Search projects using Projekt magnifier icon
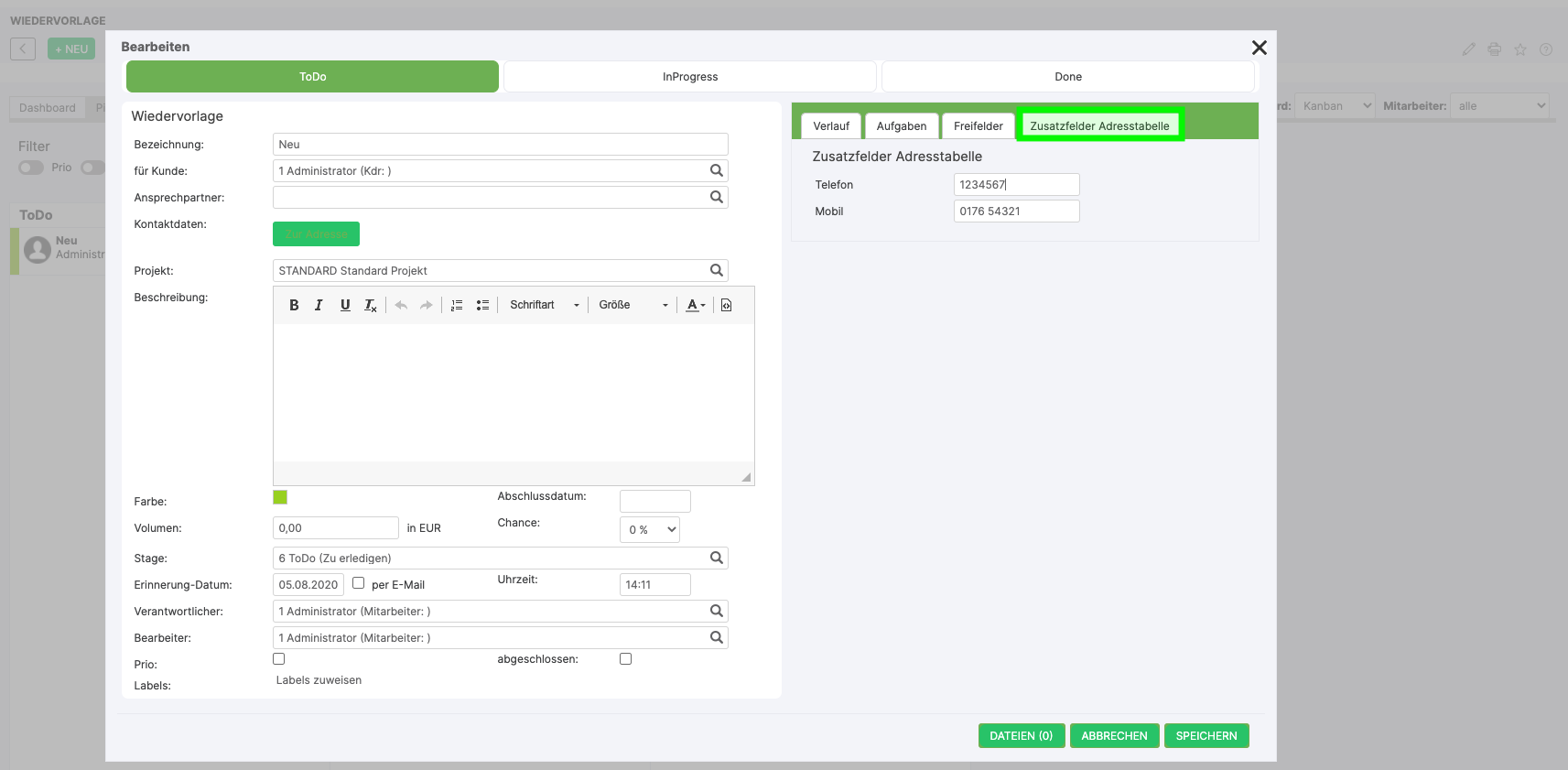Screen dimensions: 1568x770 [x=717, y=270]
